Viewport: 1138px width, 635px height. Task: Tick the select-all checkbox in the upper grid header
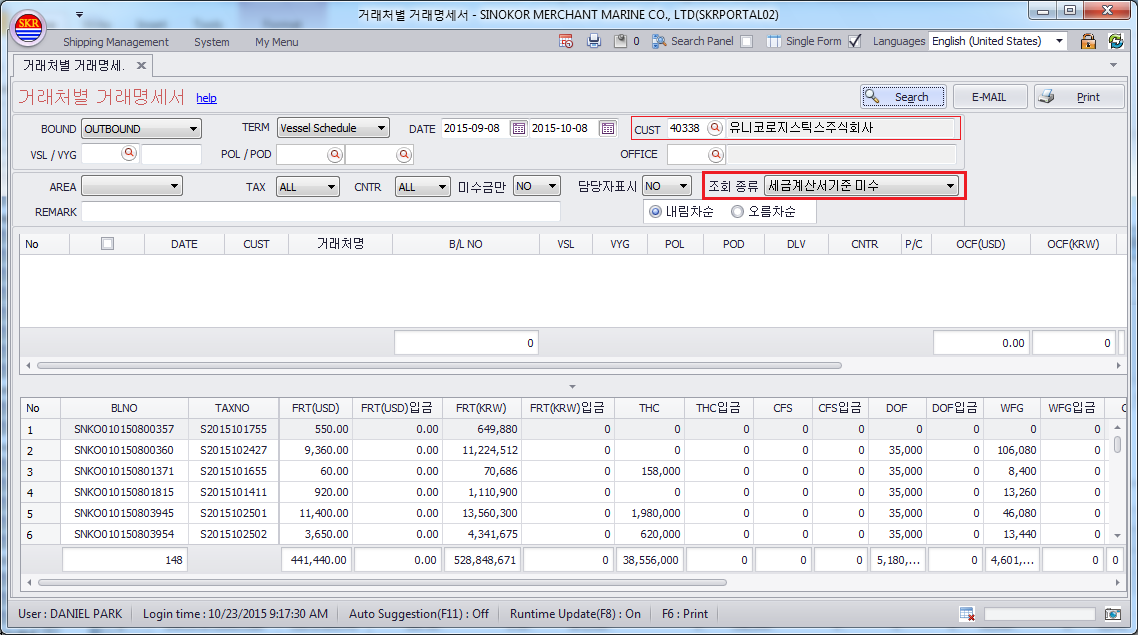107,244
